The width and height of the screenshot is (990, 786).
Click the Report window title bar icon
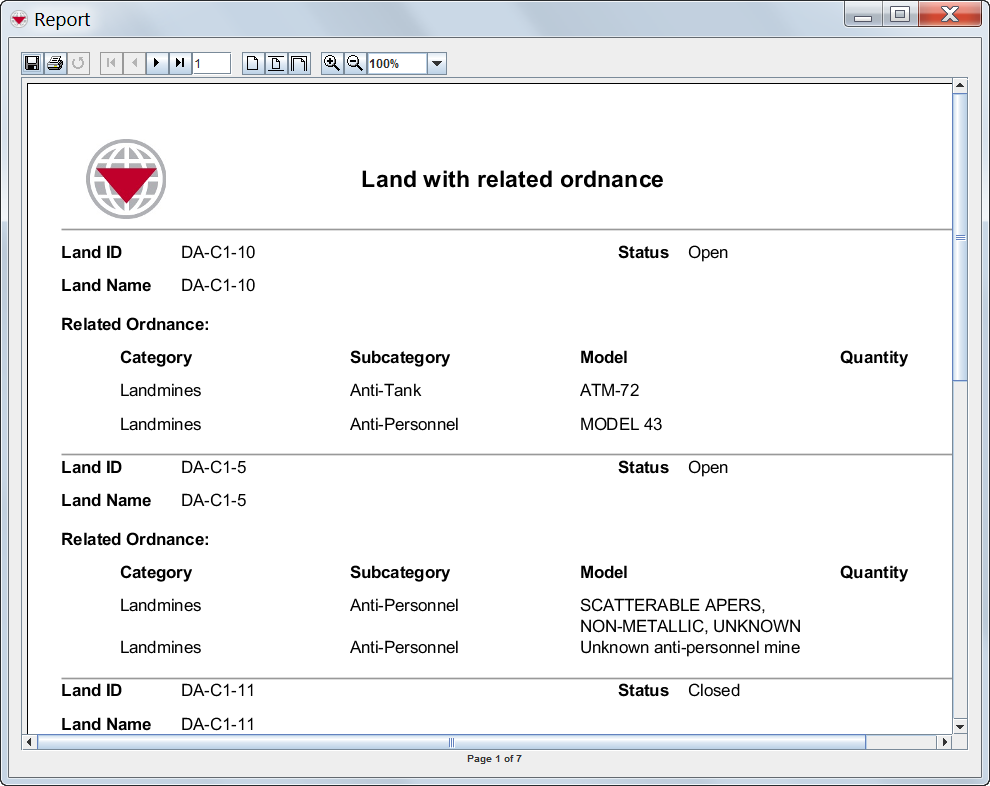(19, 19)
